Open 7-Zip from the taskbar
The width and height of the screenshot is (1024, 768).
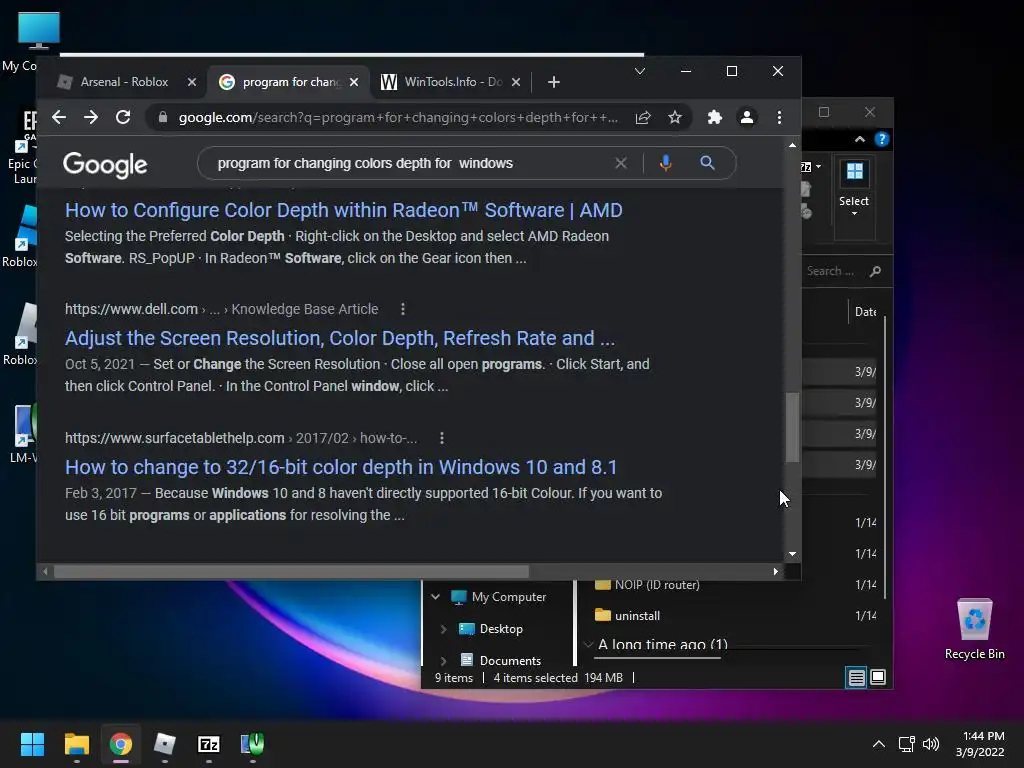tap(209, 744)
